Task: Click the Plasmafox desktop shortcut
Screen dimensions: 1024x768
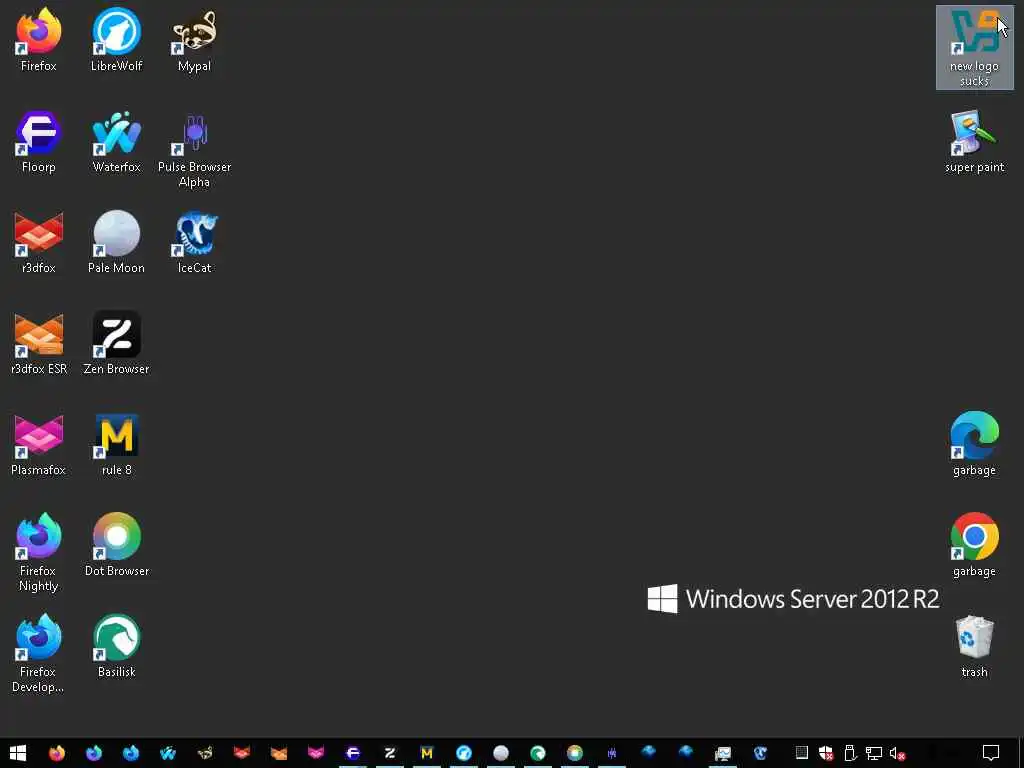Action: [x=39, y=444]
